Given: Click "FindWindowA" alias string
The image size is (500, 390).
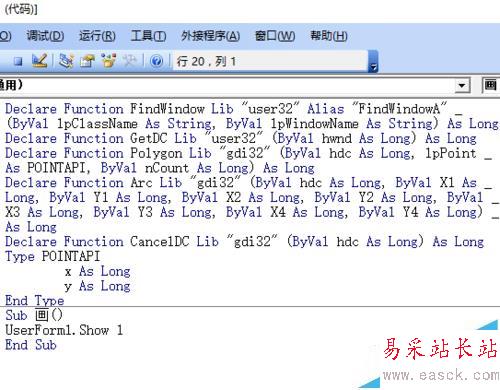Looking at the screenshot, I should [x=399, y=109].
